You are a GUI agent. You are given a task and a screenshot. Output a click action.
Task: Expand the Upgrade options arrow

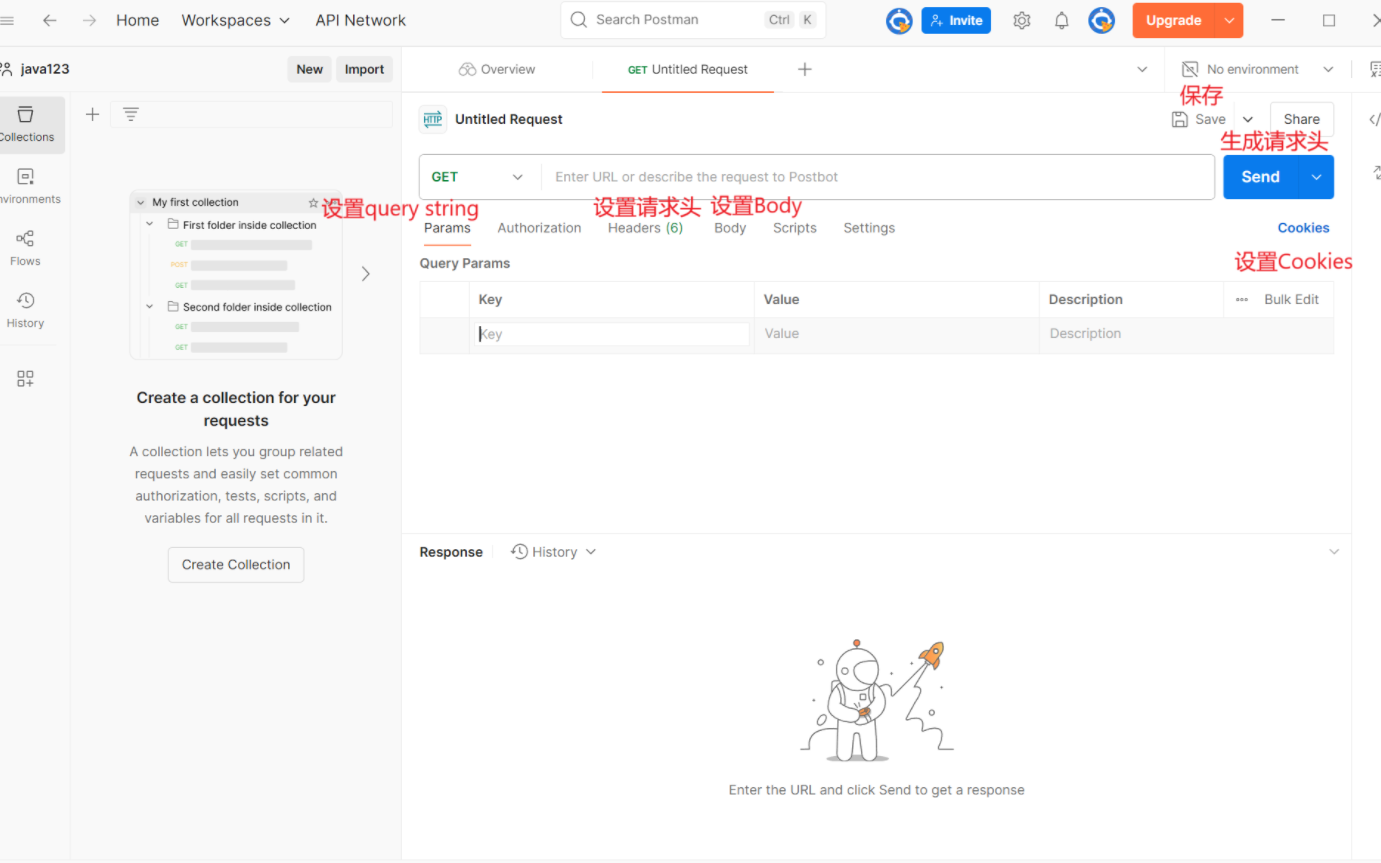[x=1229, y=20]
